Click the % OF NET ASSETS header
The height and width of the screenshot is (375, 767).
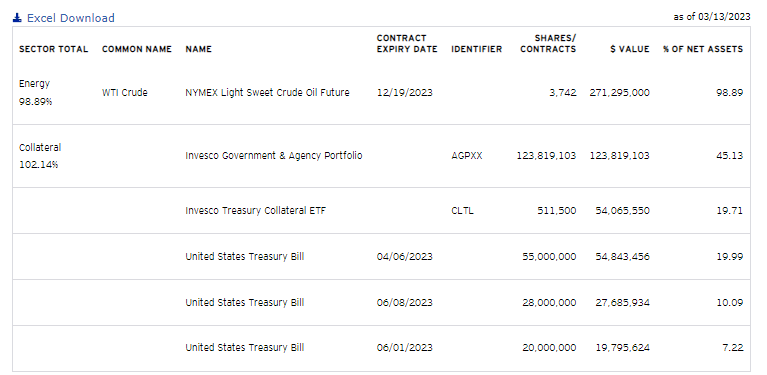click(703, 49)
